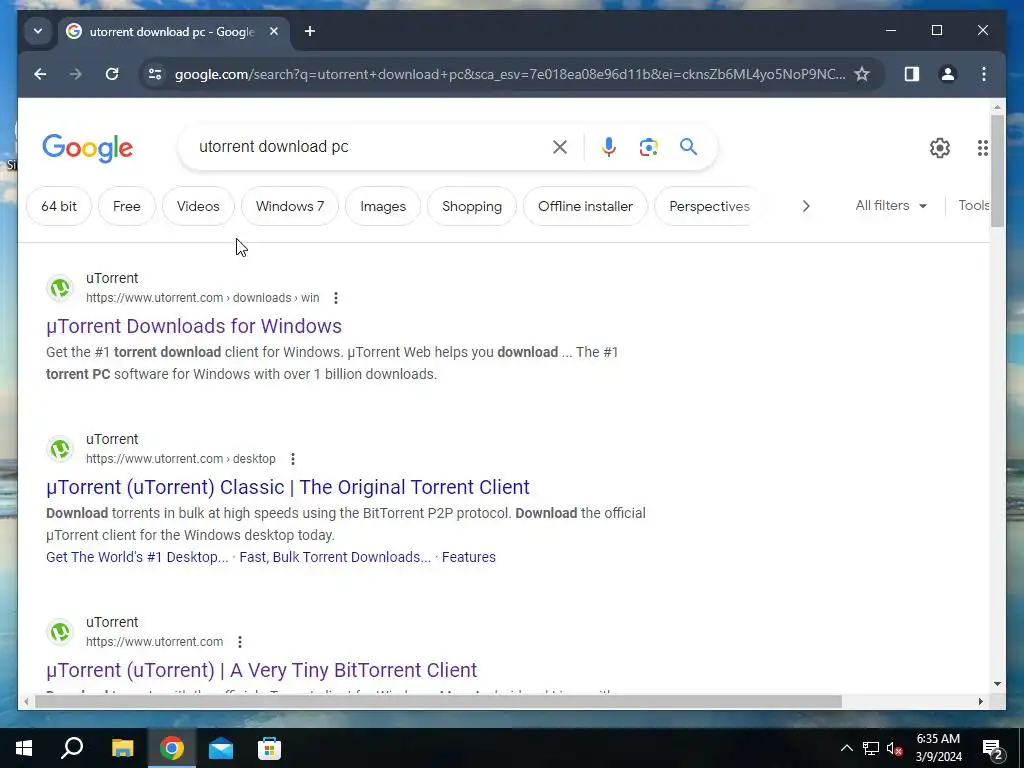Open Chrome profile menu

(x=948, y=74)
